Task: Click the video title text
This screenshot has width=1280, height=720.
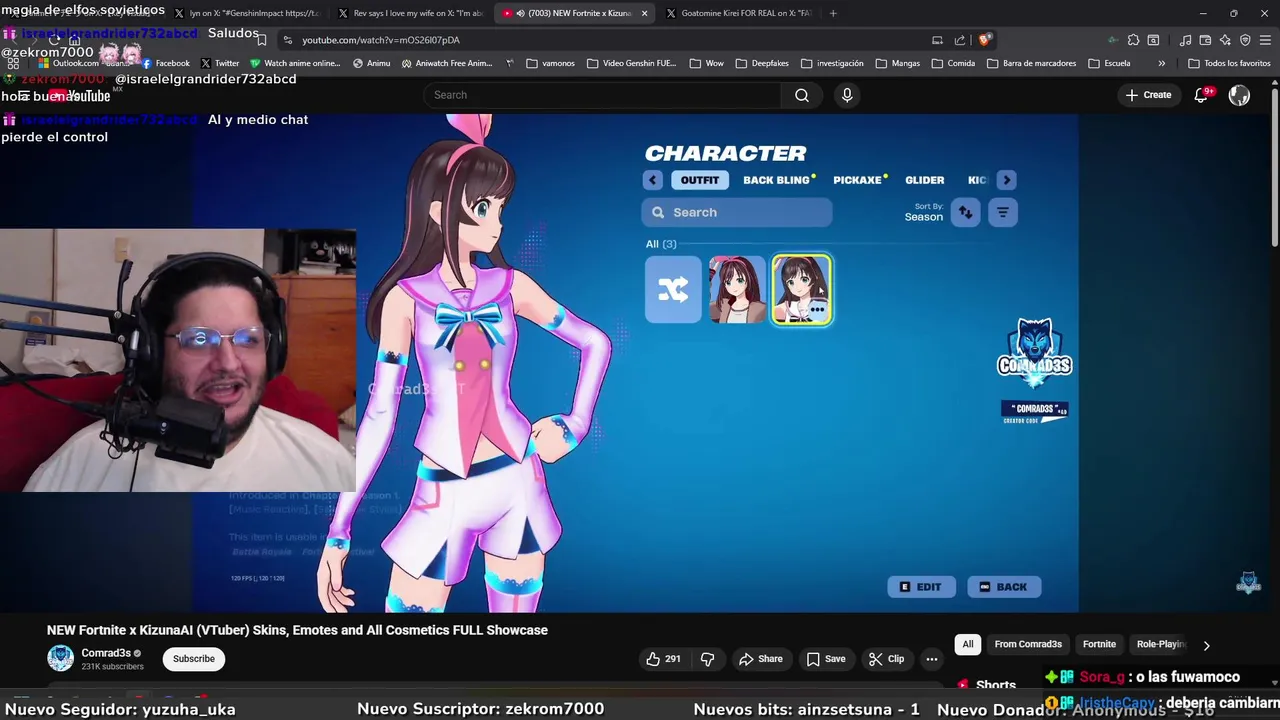Action: click(x=297, y=630)
